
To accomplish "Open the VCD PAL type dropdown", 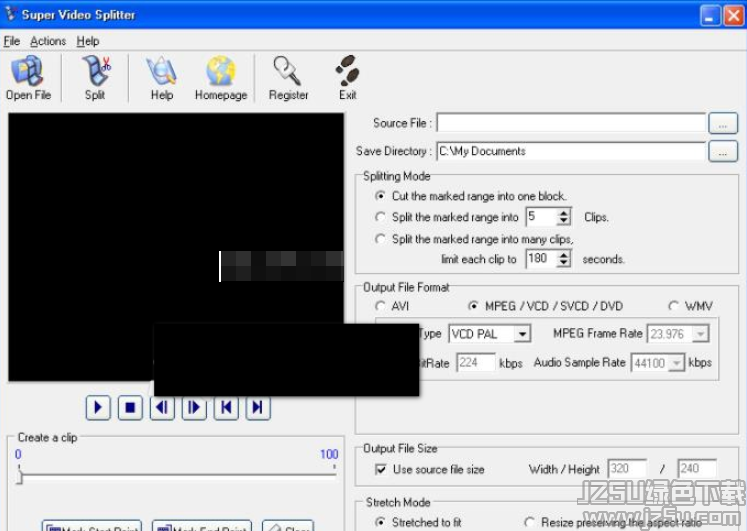I will [x=522, y=334].
